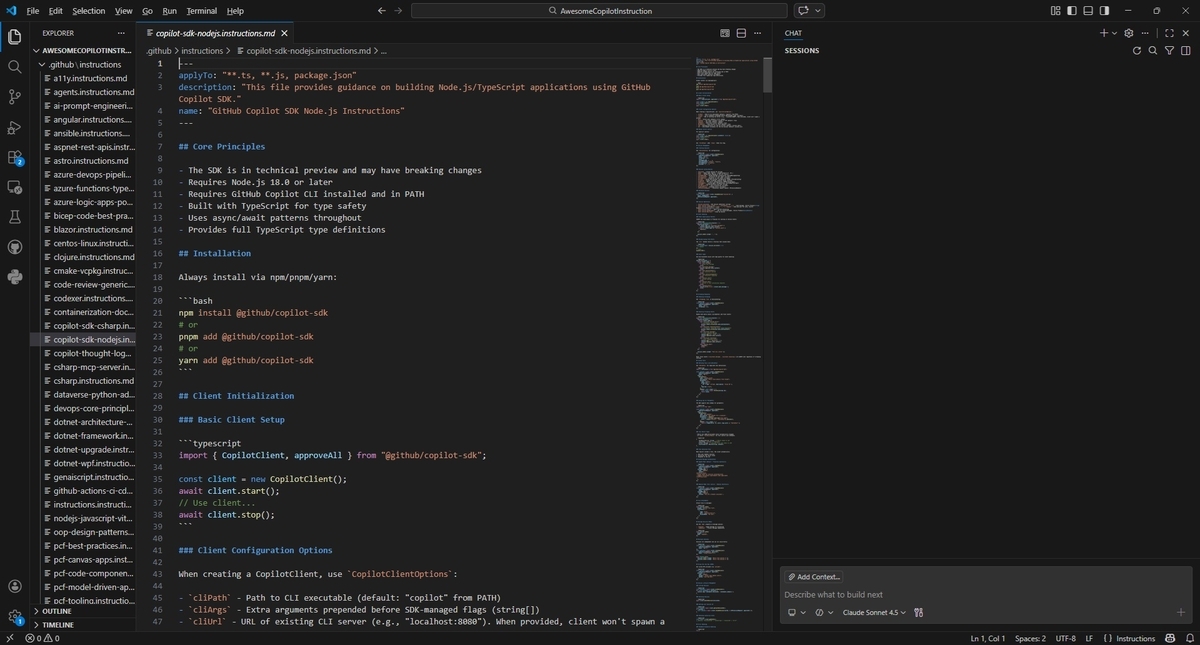Expand the TIMELINE section

pos(83,625)
